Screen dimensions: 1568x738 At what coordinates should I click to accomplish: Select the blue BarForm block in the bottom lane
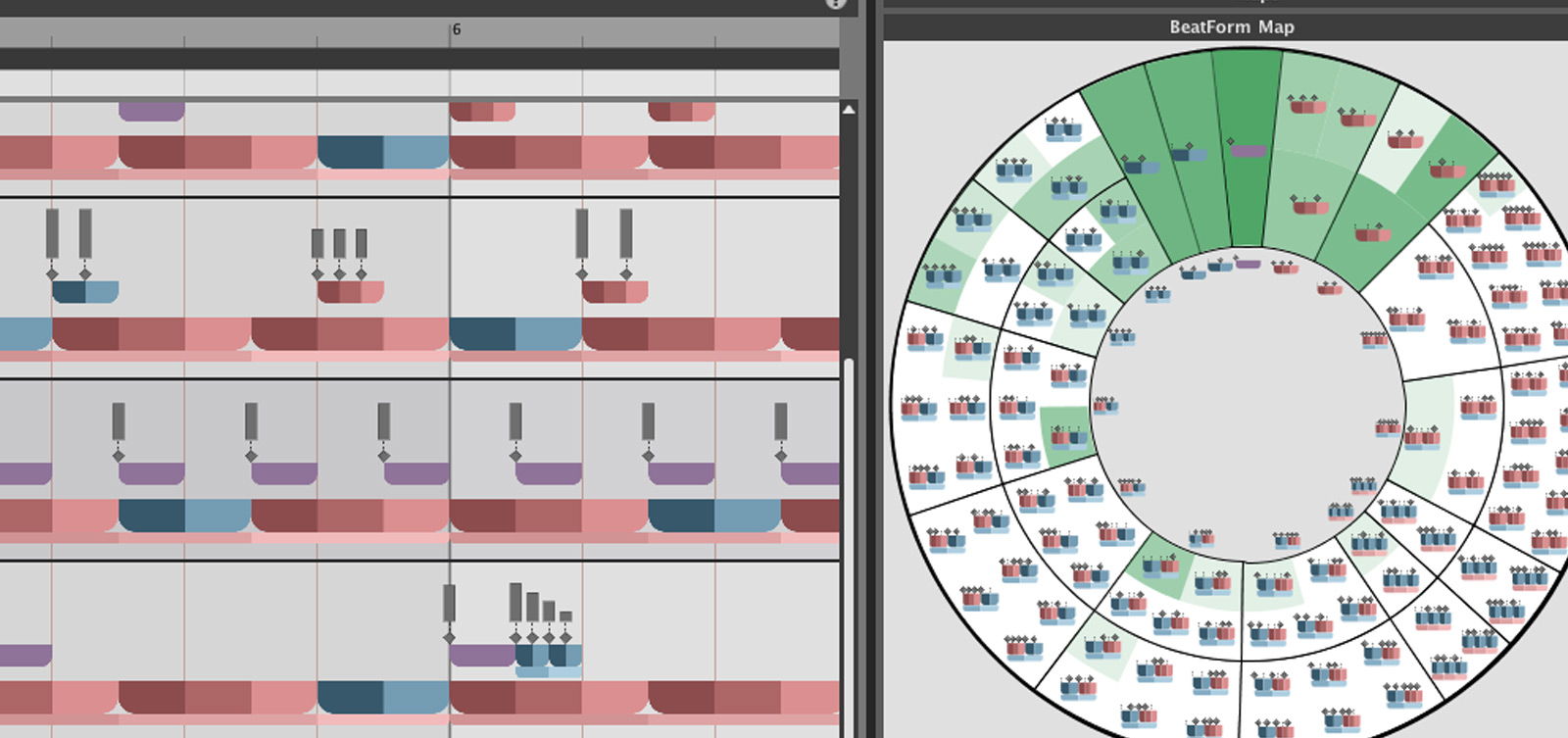pyautogui.click(x=383, y=698)
